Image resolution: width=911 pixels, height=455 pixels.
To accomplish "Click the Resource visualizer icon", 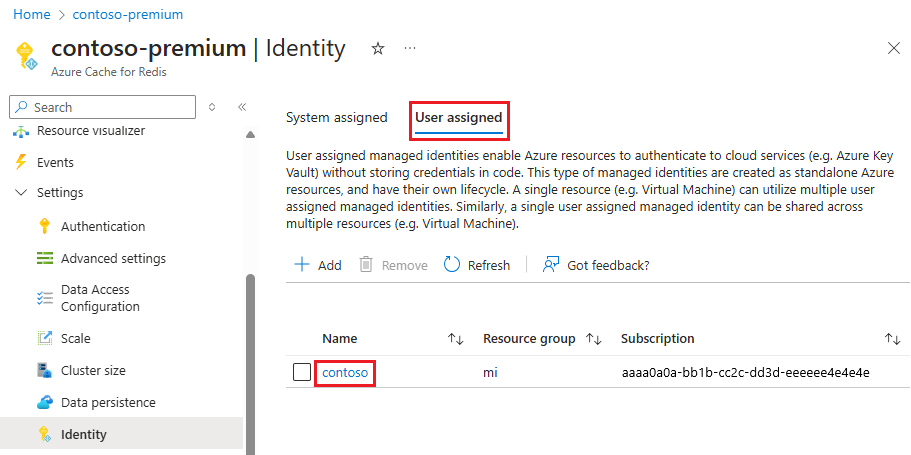I will (21, 132).
